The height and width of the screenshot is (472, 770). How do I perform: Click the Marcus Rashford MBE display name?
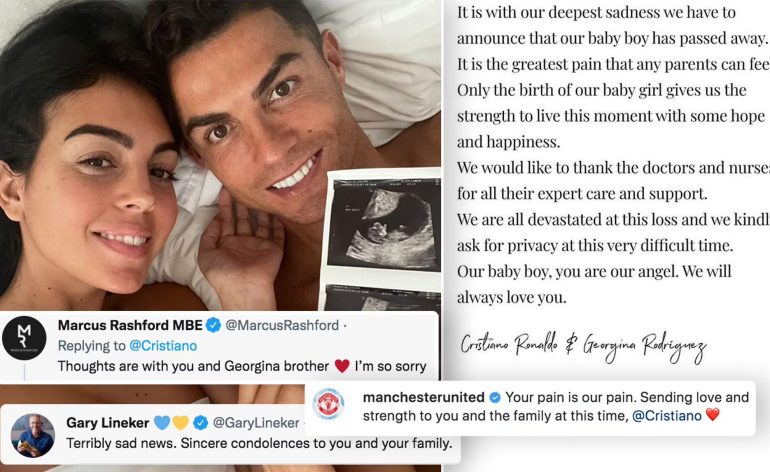click(130, 325)
